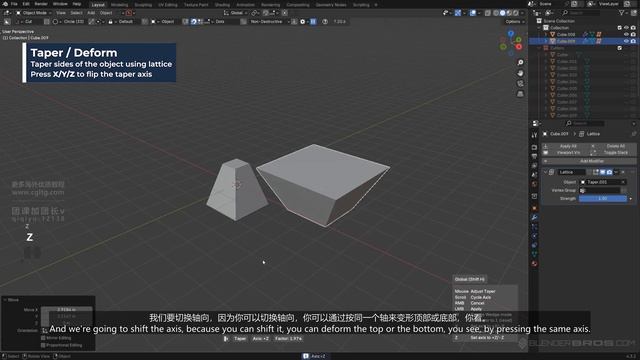Click the red X axis gizmo ball
This screenshot has height=360, width=640.
[519, 47]
